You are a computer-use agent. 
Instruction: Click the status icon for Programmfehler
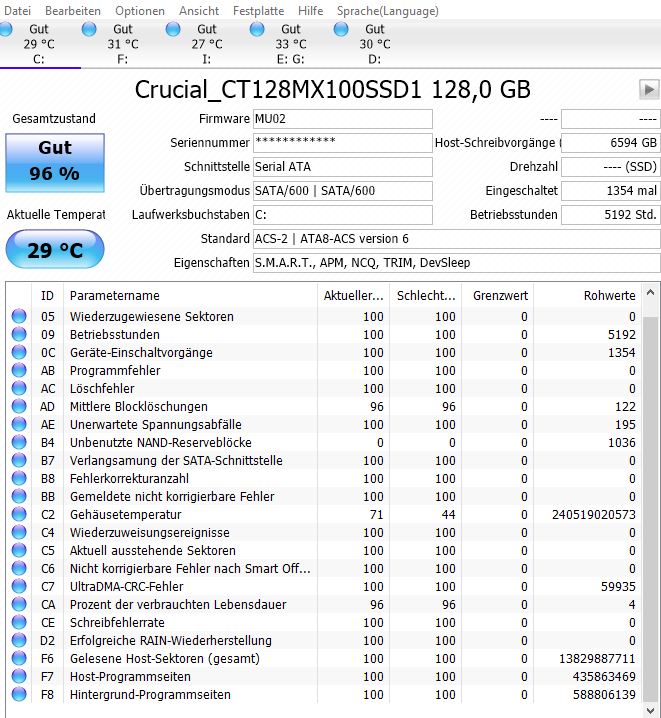[x=19, y=370]
